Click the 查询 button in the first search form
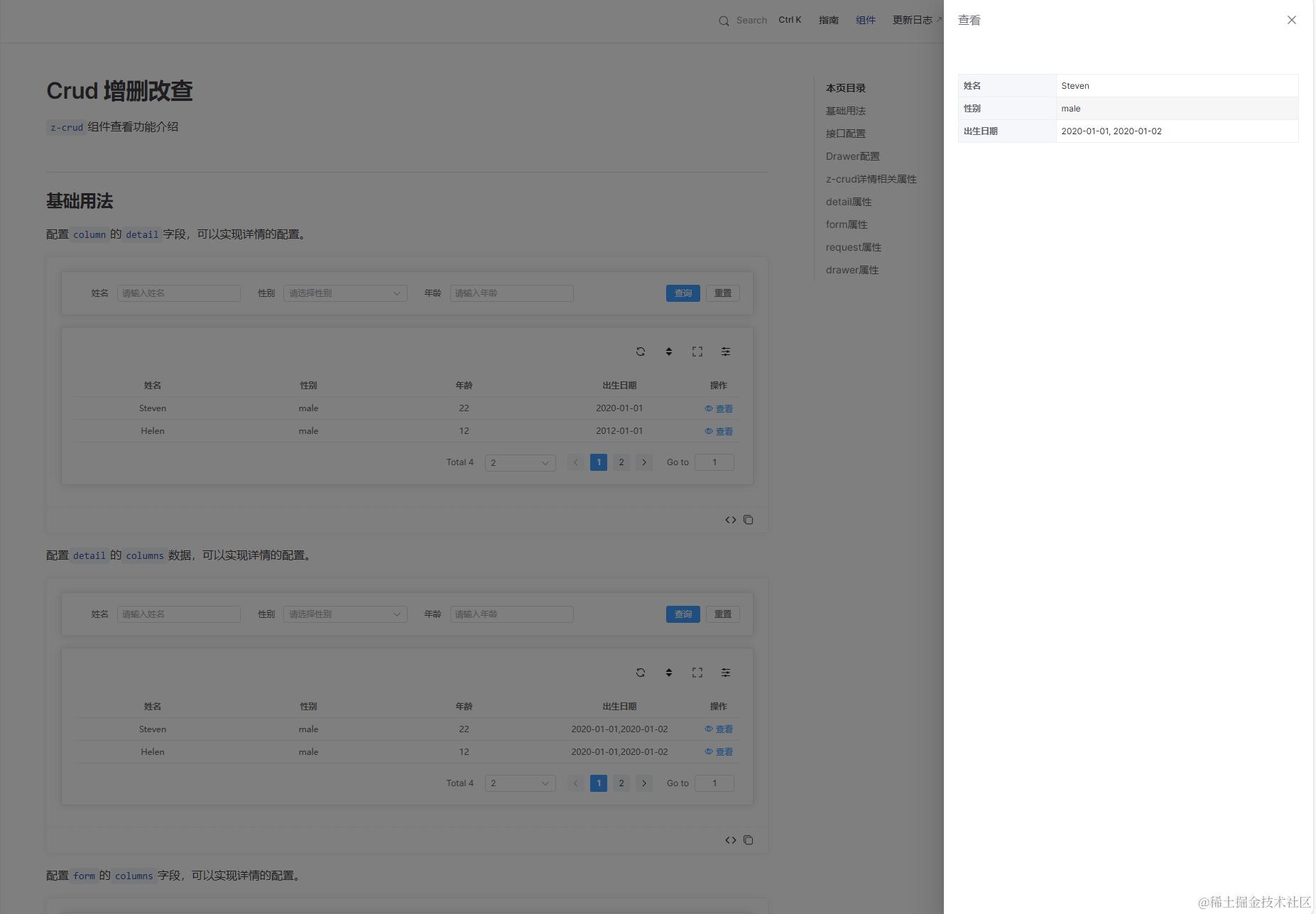1316x914 pixels. click(x=683, y=293)
